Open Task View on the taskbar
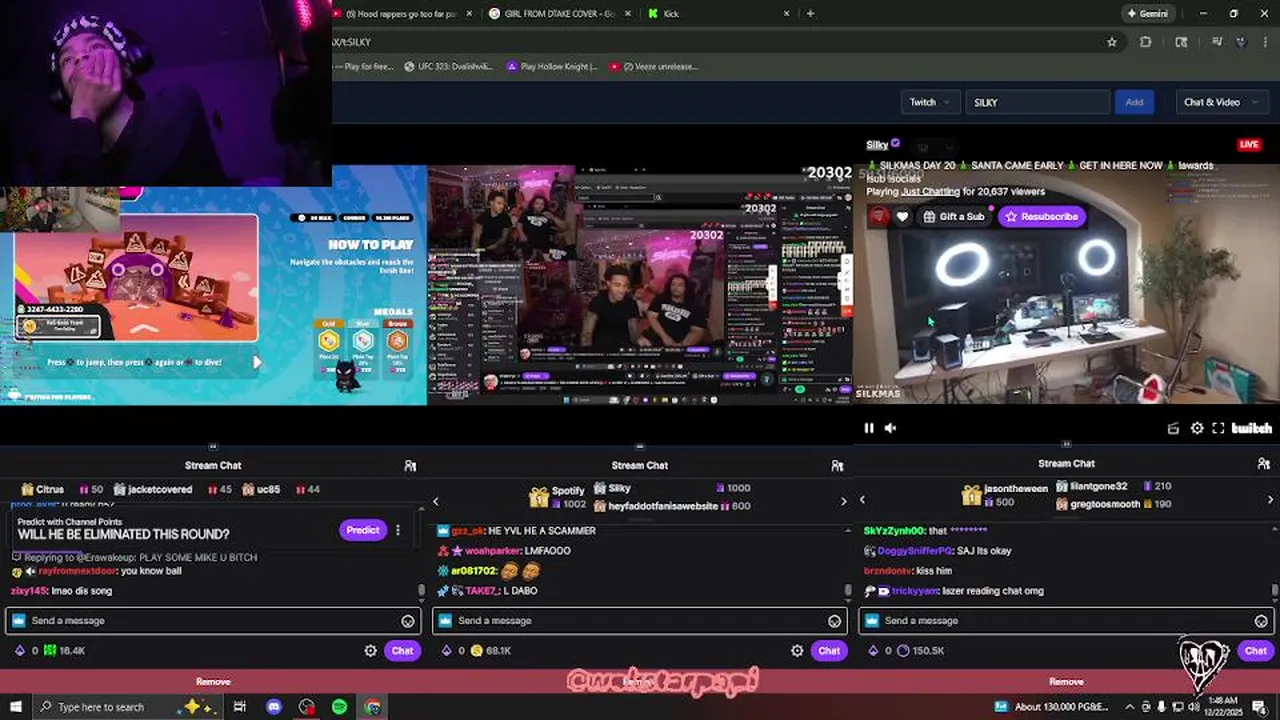Image resolution: width=1280 pixels, height=720 pixels. (x=240, y=707)
